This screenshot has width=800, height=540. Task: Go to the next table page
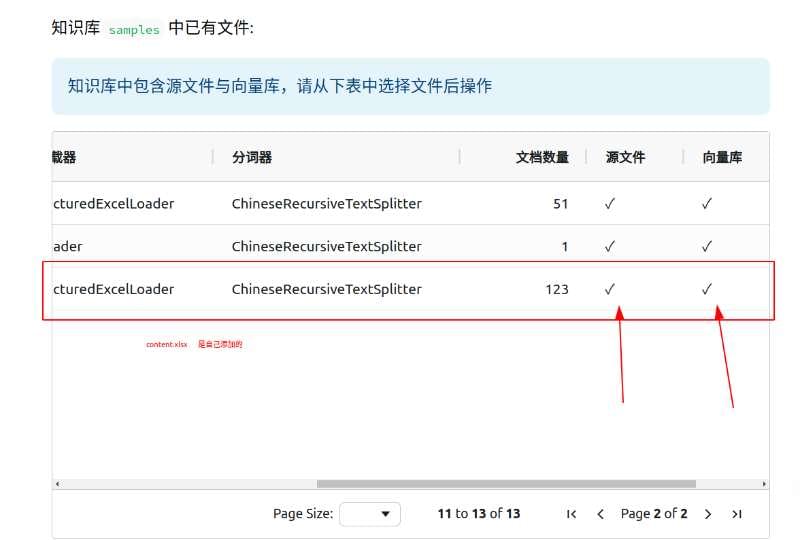tap(708, 514)
